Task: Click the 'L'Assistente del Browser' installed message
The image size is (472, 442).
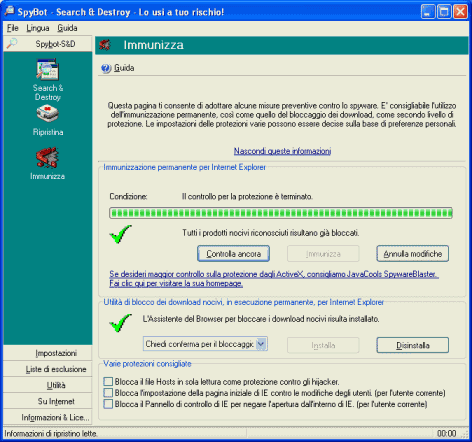Action: (x=261, y=319)
